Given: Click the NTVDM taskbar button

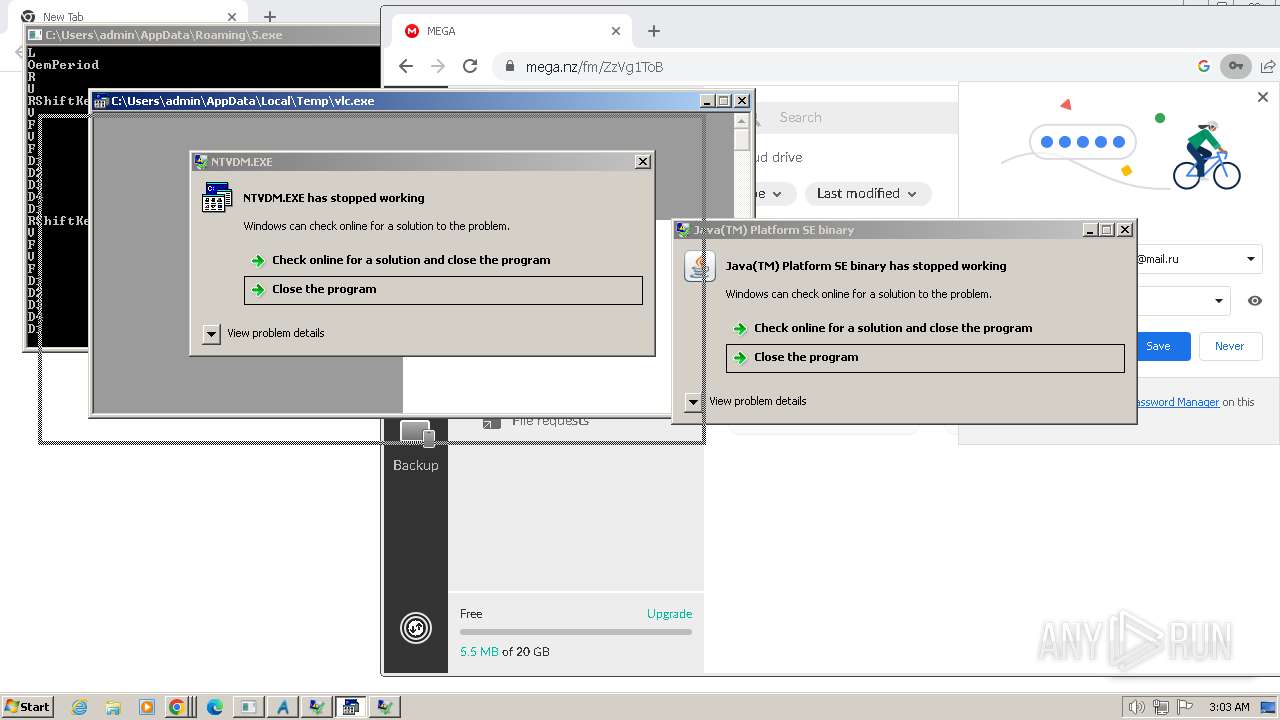Looking at the screenshot, I should tap(350, 707).
